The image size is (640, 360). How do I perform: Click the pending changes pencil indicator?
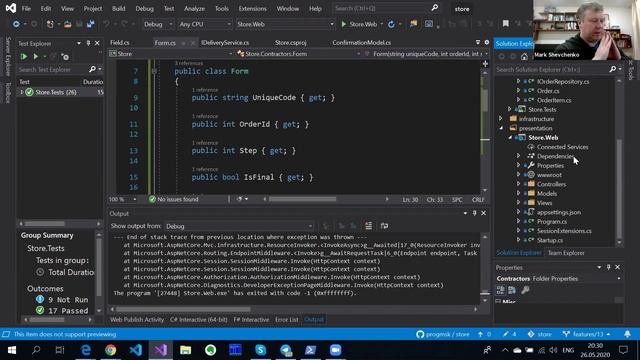(x=510, y=334)
